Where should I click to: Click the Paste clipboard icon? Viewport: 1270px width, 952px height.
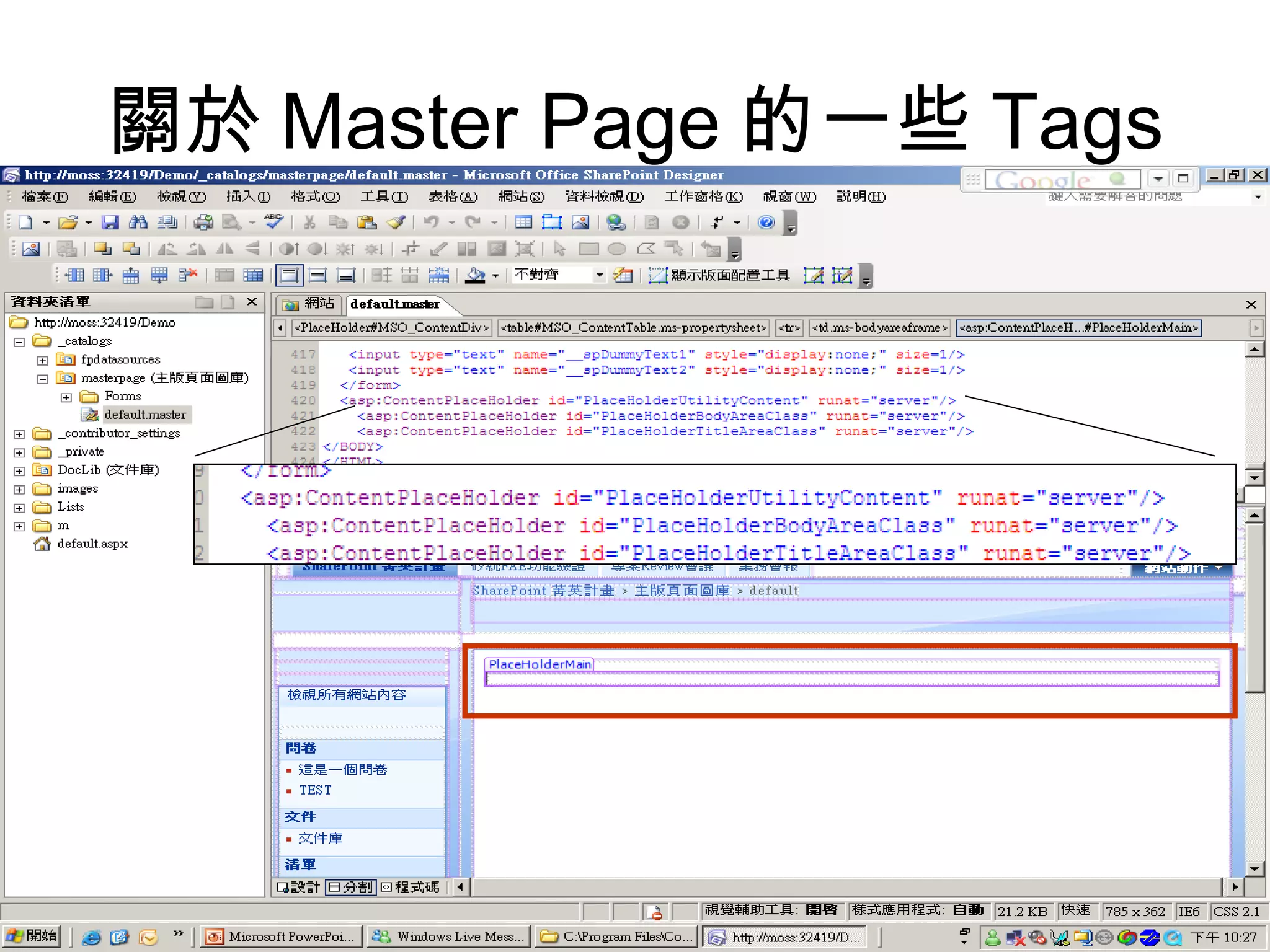coord(367,223)
